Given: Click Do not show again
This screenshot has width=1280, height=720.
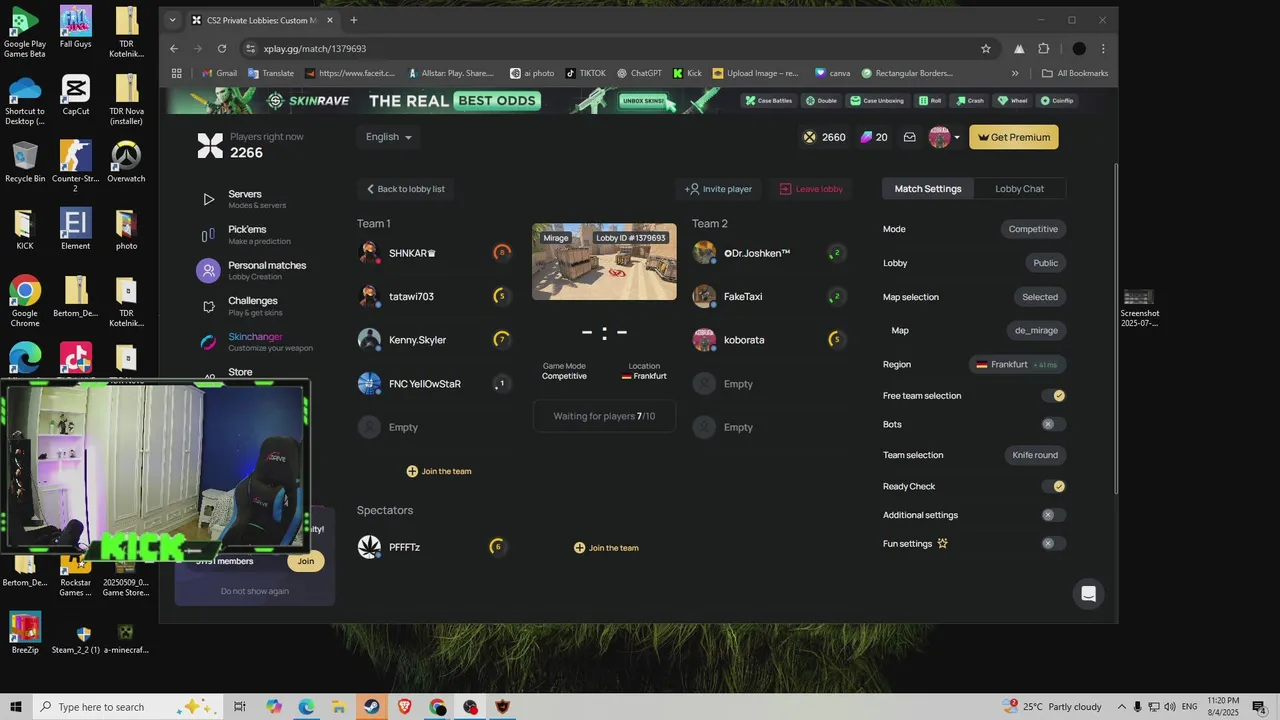Looking at the screenshot, I should pos(255,591).
